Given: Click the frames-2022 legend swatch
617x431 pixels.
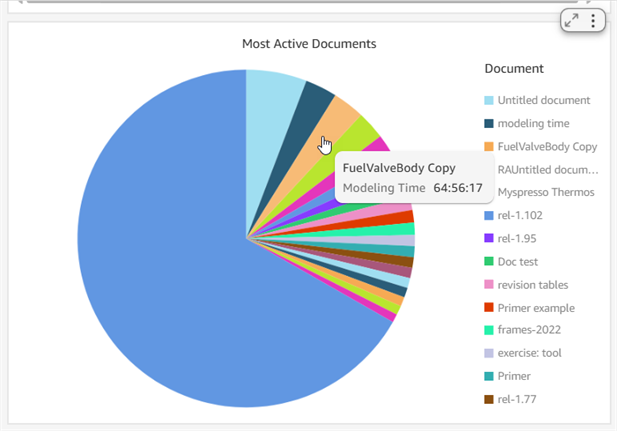Looking at the screenshot, I should 489,330.
